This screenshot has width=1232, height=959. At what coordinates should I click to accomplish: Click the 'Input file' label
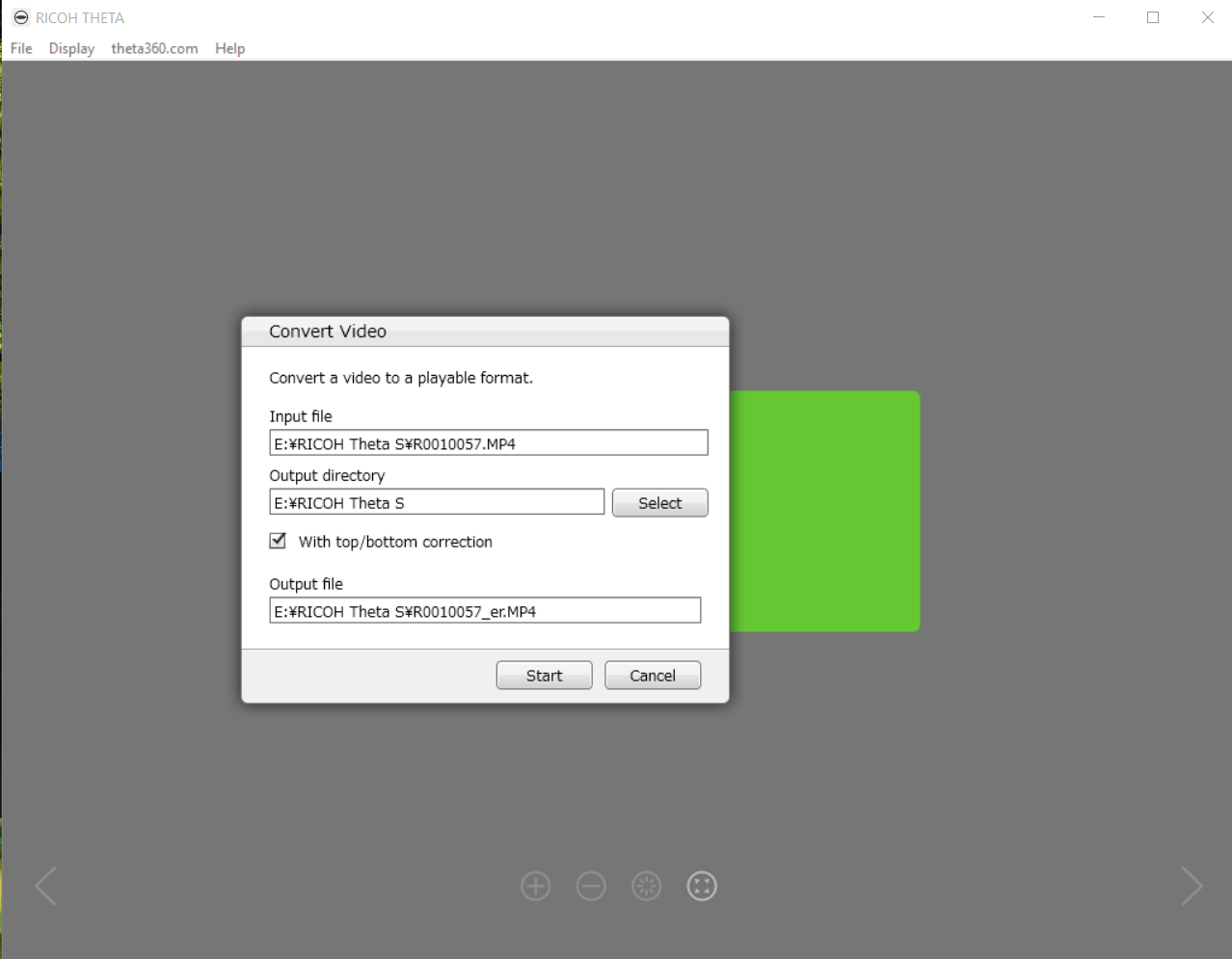coord(301,416)
